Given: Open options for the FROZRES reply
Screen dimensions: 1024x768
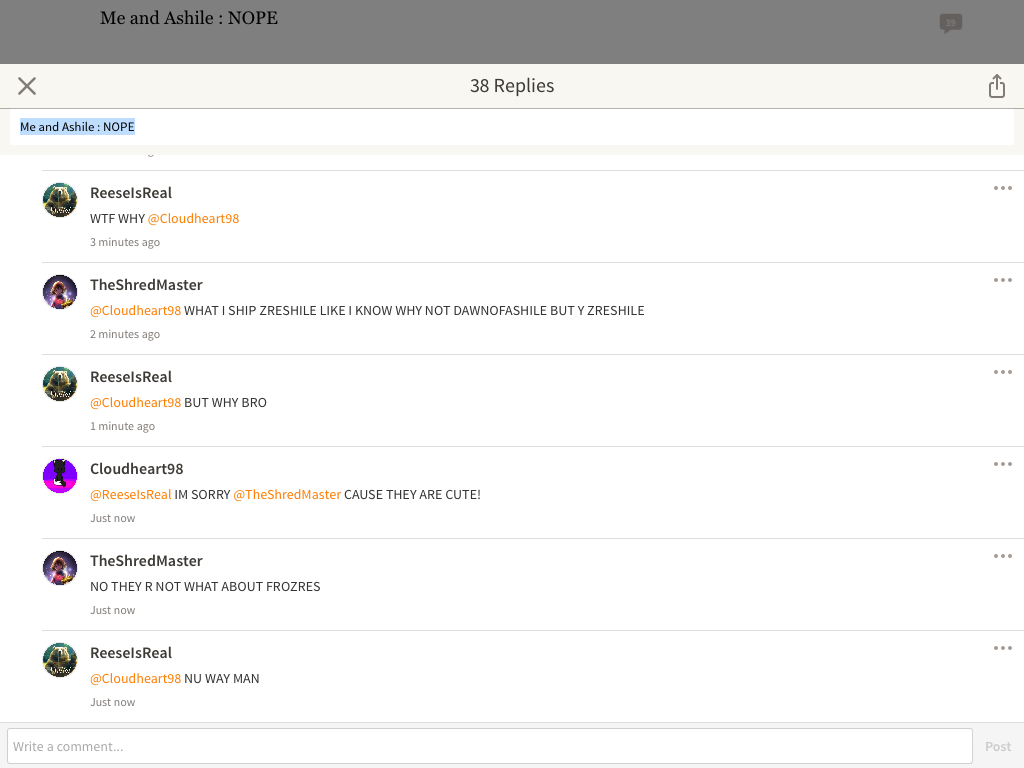Looking at the screenshot, I should click(x=1002, y=556).
